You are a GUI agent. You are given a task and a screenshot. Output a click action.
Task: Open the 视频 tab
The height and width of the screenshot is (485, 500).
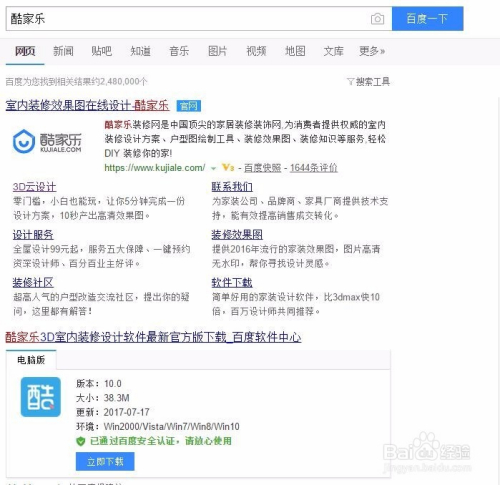tap(256, 51)
